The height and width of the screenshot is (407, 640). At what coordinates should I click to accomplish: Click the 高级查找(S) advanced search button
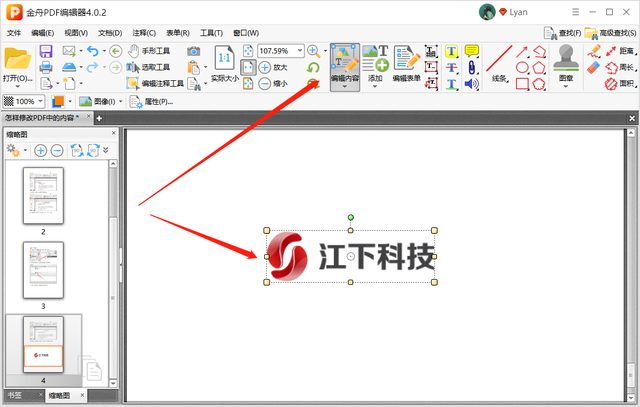click(611, 33)
